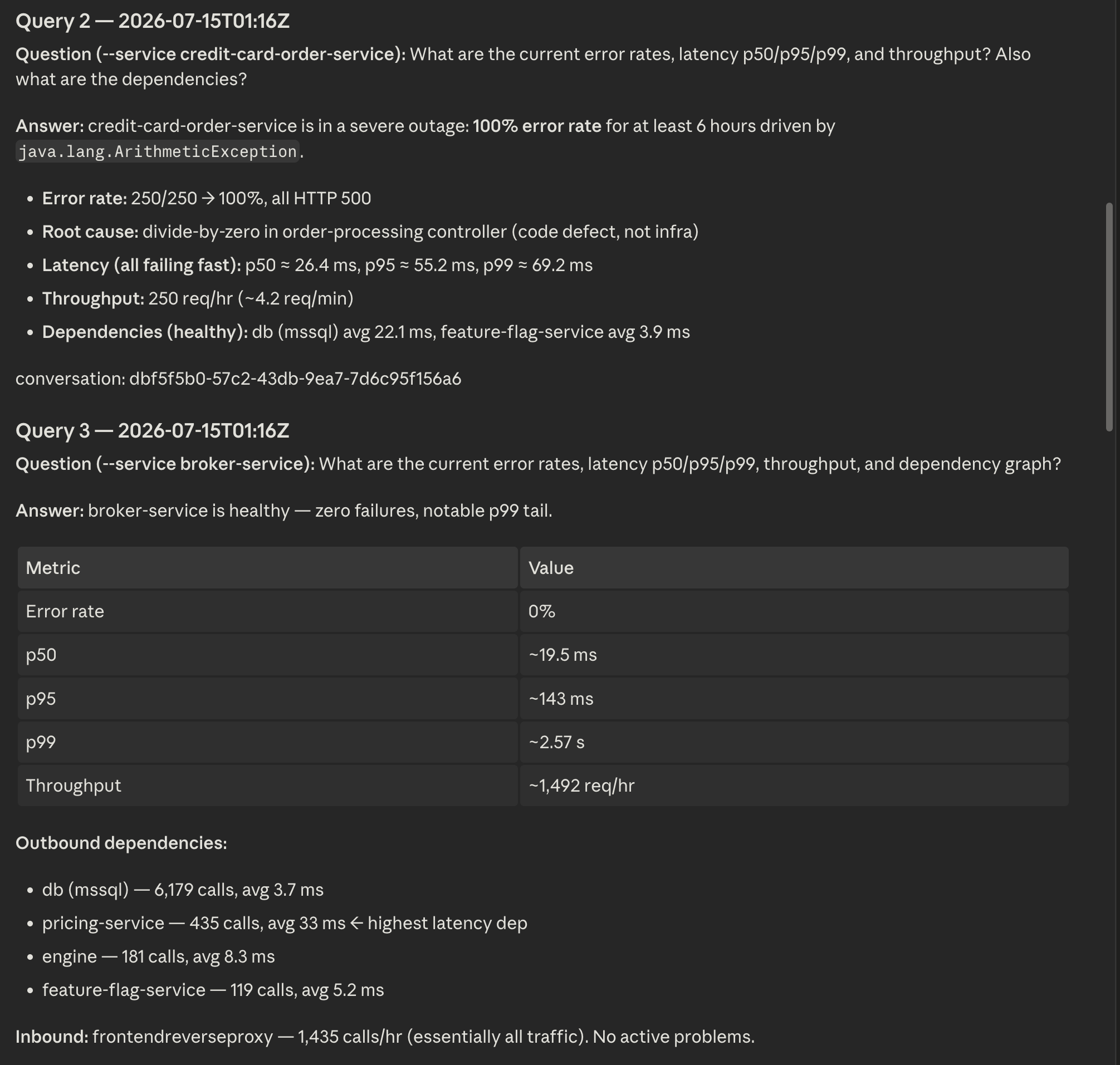Click the p50 value ~19.5 ms cell

(794, 655)
